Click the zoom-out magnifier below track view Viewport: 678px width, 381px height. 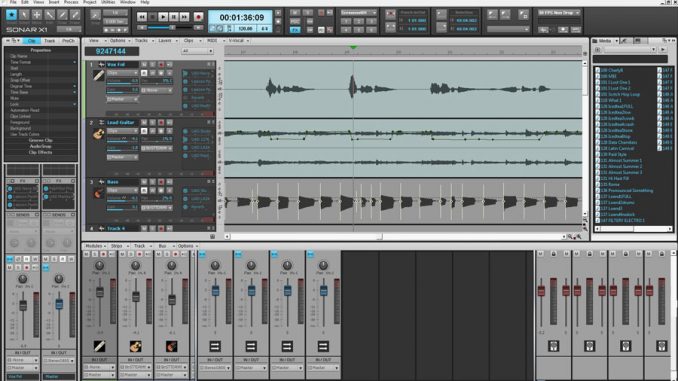click(570, 237)
